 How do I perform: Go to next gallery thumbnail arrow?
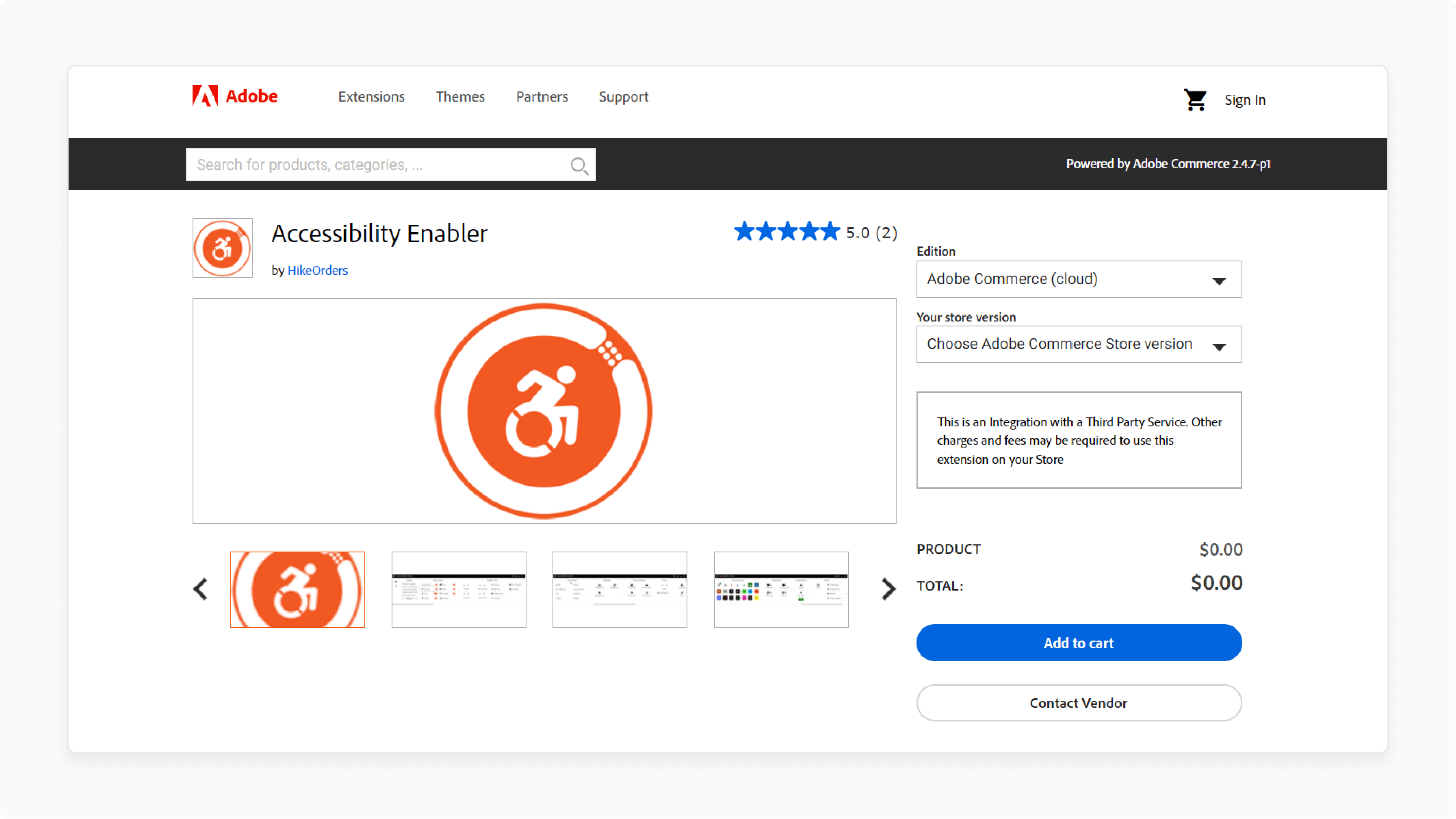(888, 589)
